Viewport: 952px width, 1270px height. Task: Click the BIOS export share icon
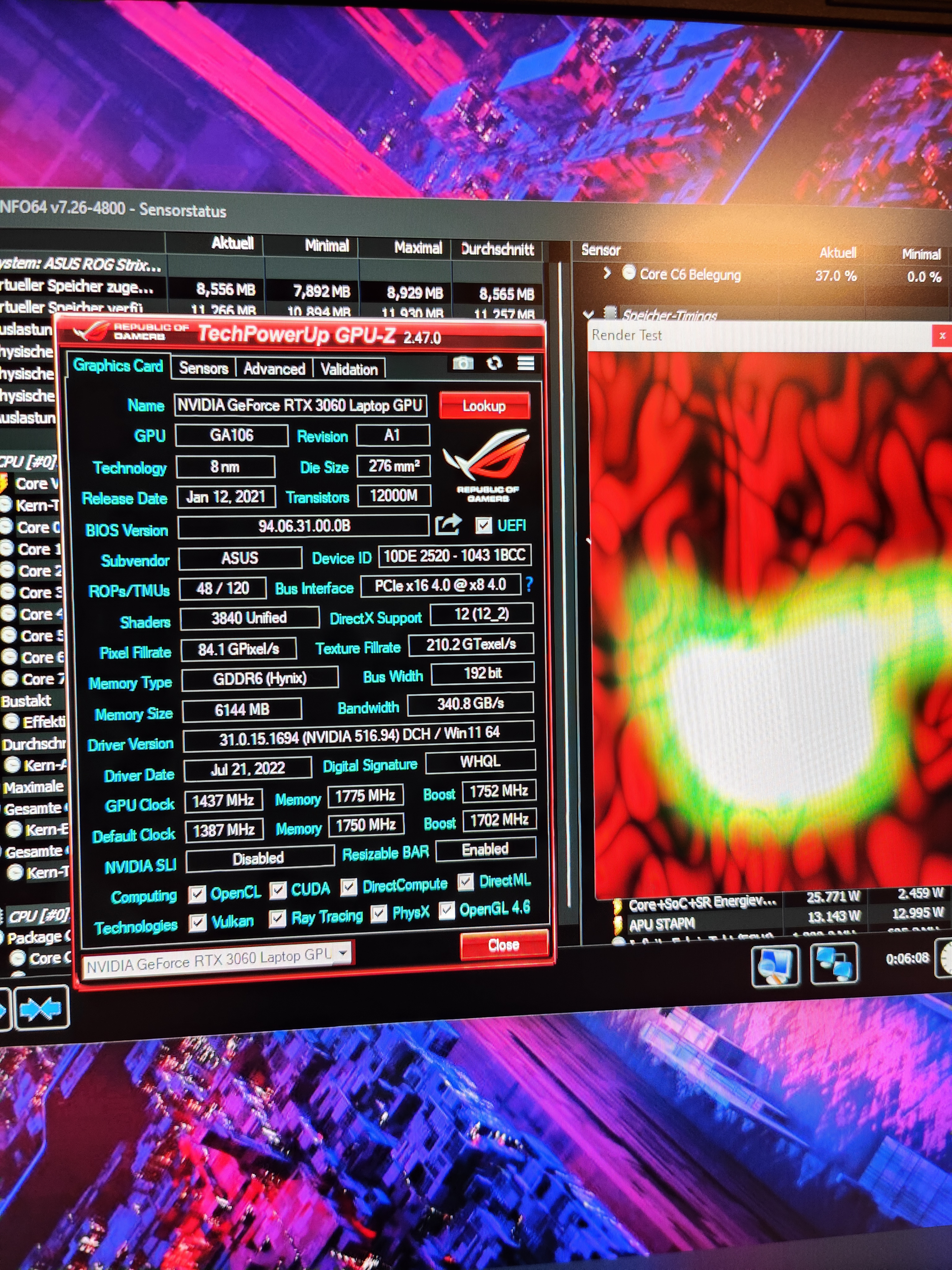pos(448,525)
